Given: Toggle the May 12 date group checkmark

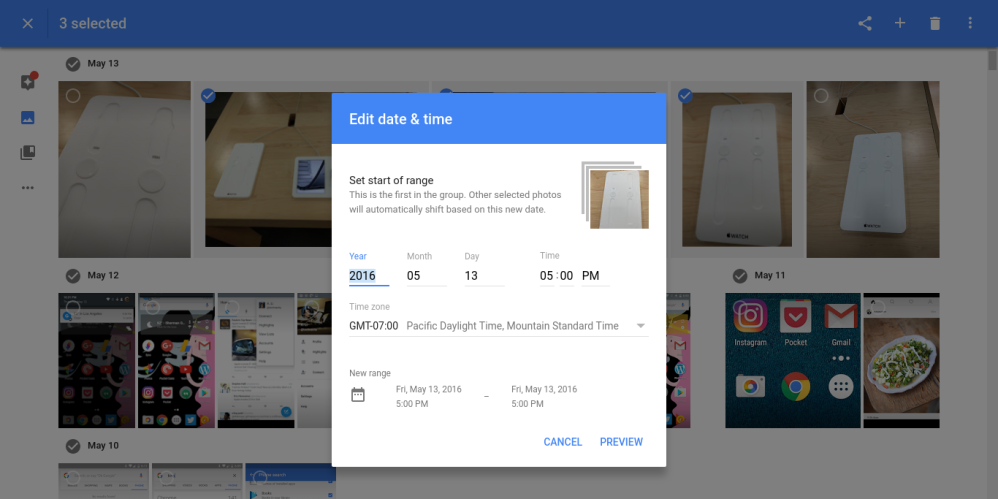Looking at the screenshot, I should [x=73, y=275].
